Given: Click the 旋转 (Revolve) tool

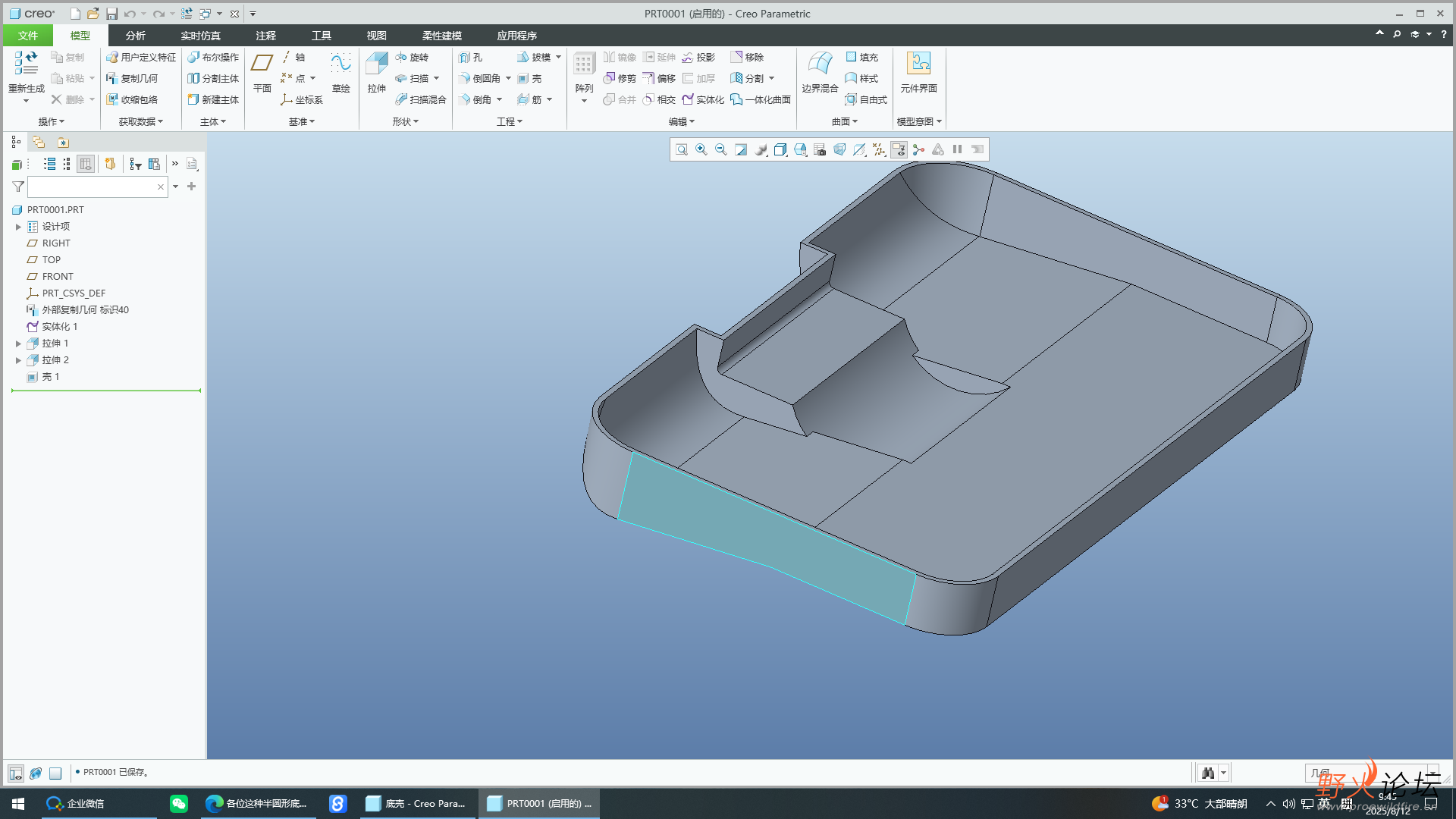Looking at the screenshot, I should [x=412, y=57].
